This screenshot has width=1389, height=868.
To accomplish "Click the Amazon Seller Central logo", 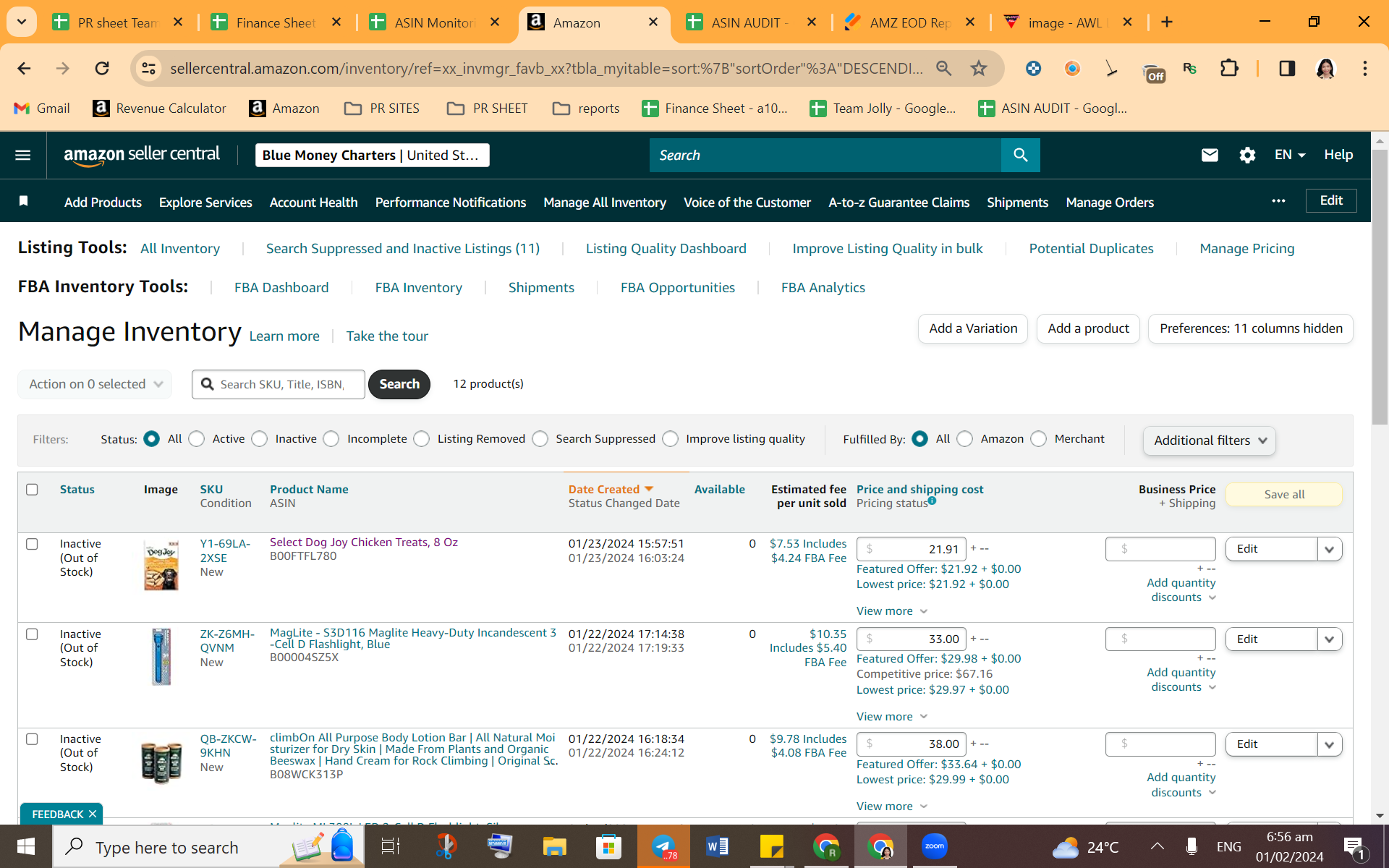I will point(142,155).
